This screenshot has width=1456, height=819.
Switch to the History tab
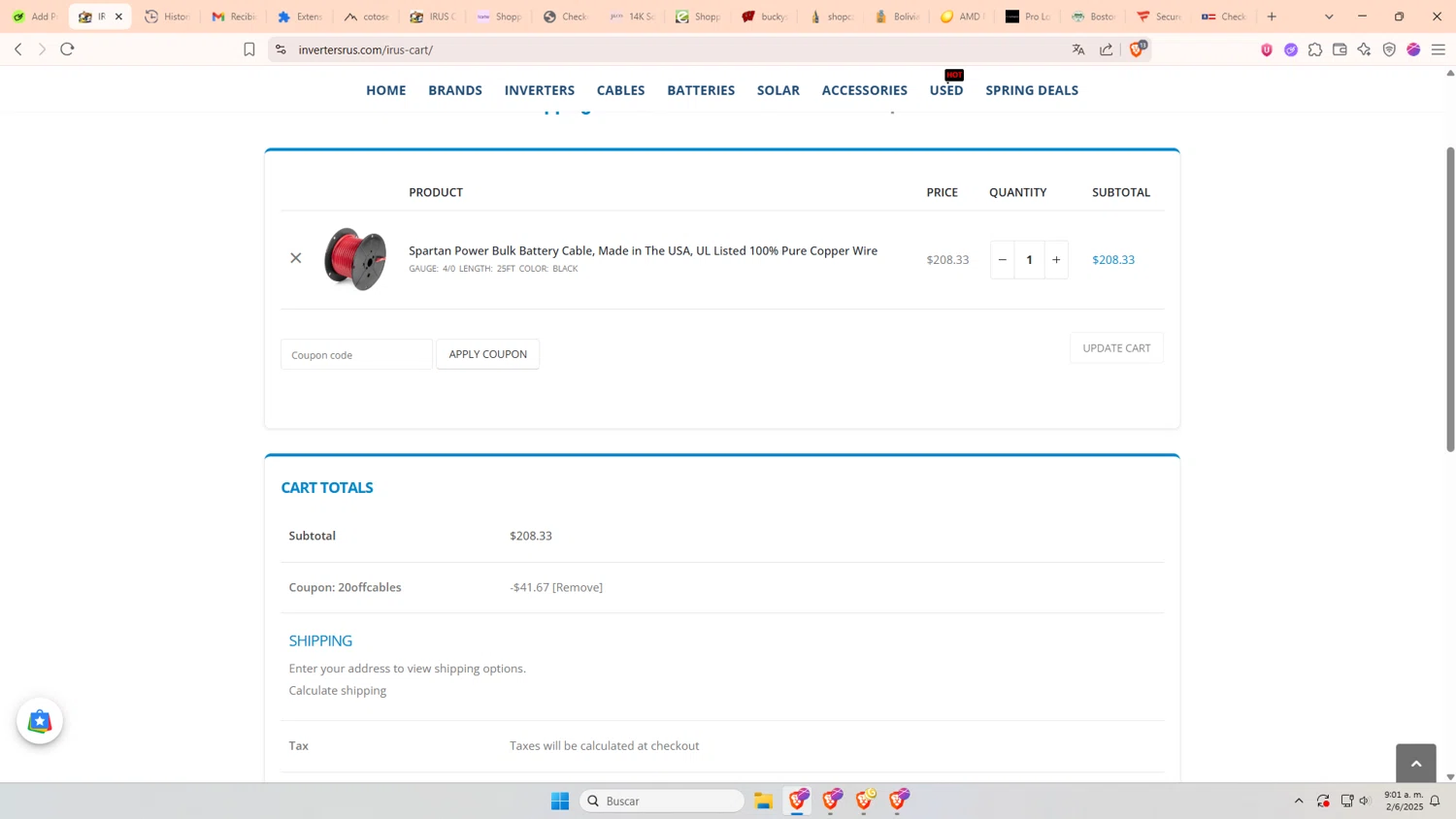pyautogui.click(x=167, y=16)
